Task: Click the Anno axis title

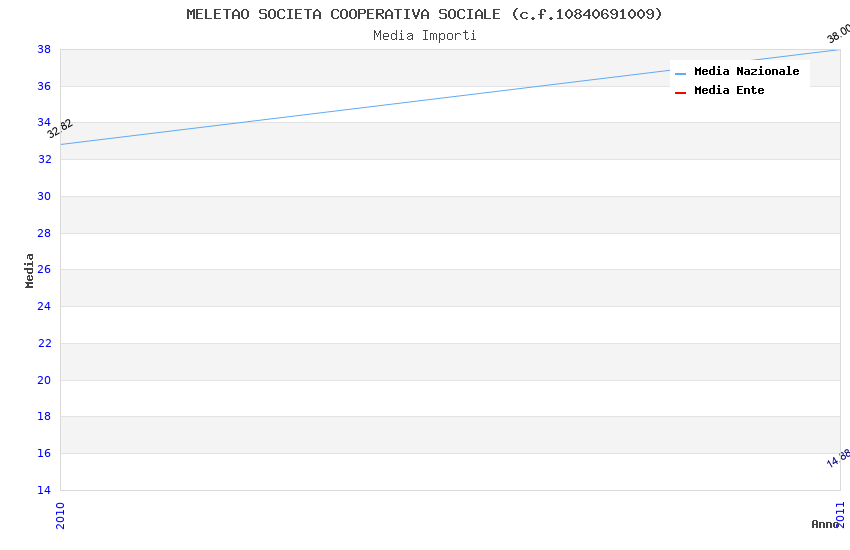Action: pos(825,524)
